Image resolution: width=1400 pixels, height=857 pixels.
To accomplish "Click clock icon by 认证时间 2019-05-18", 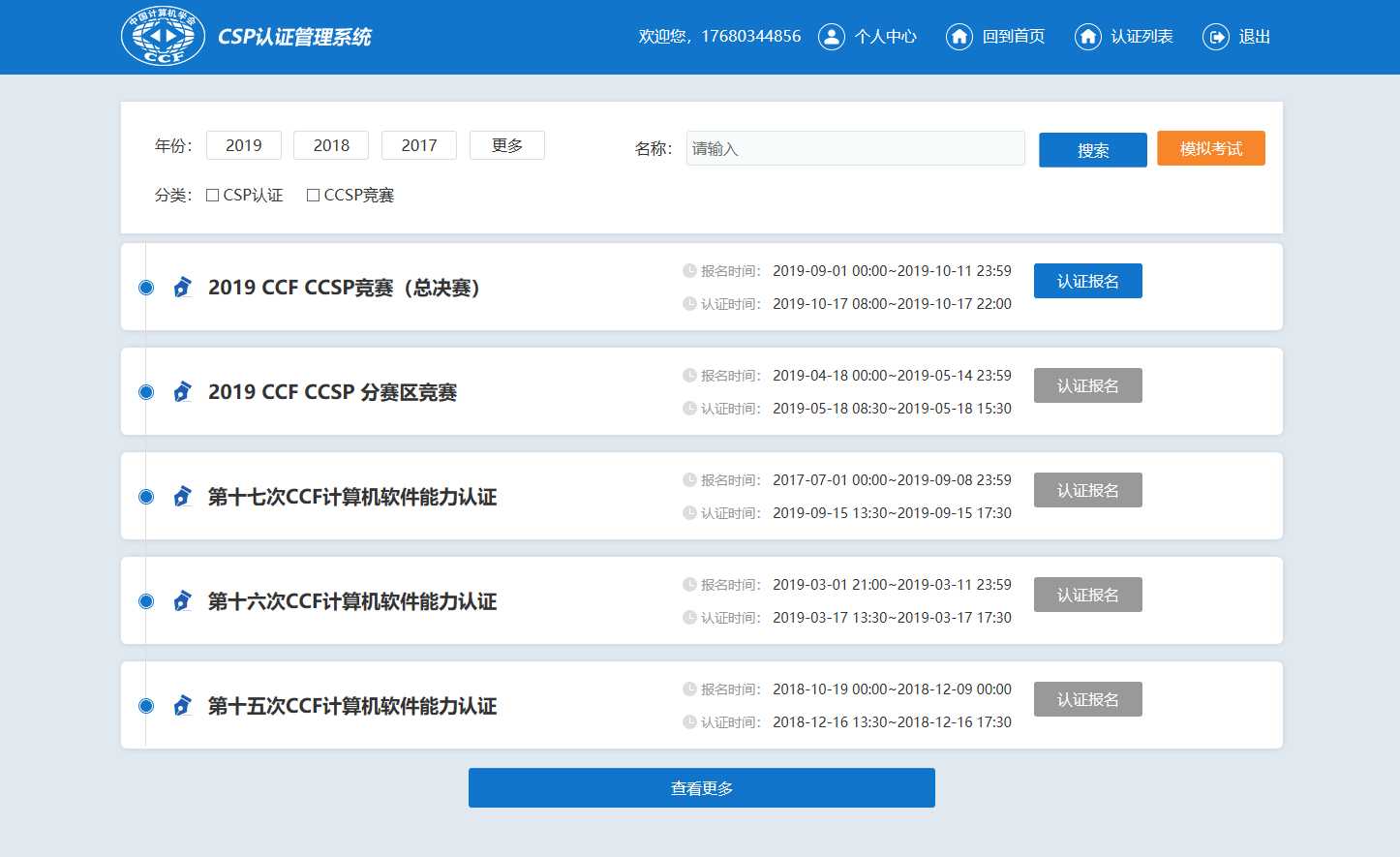I will pos(689,408).
